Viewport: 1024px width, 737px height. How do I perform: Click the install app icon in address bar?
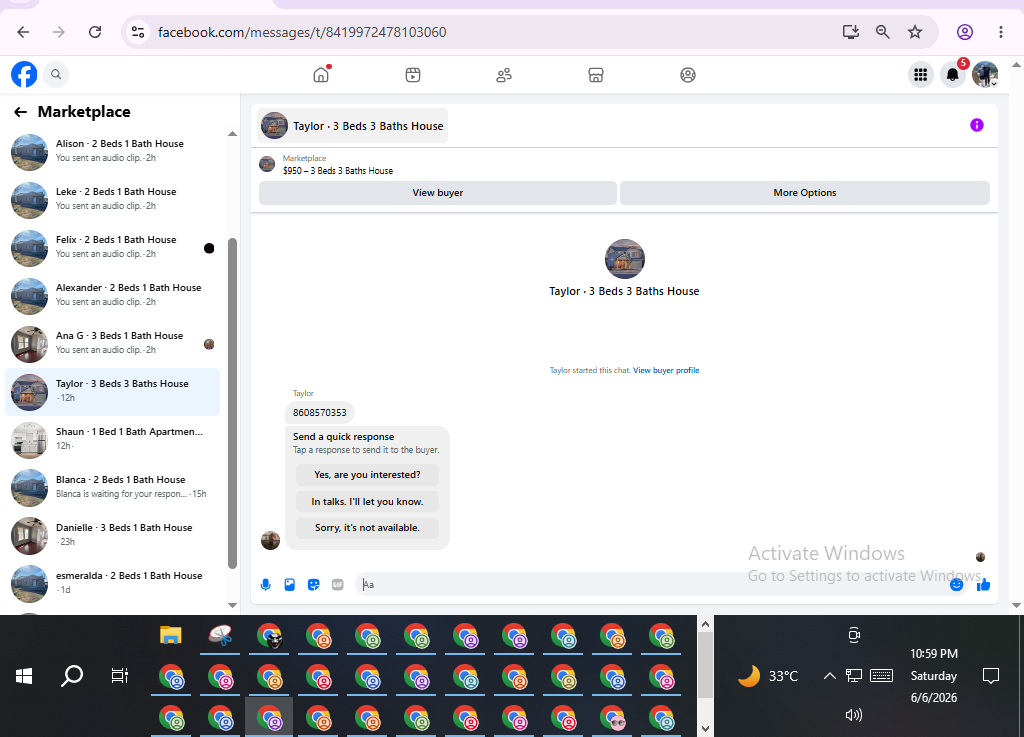click(850, 32)
